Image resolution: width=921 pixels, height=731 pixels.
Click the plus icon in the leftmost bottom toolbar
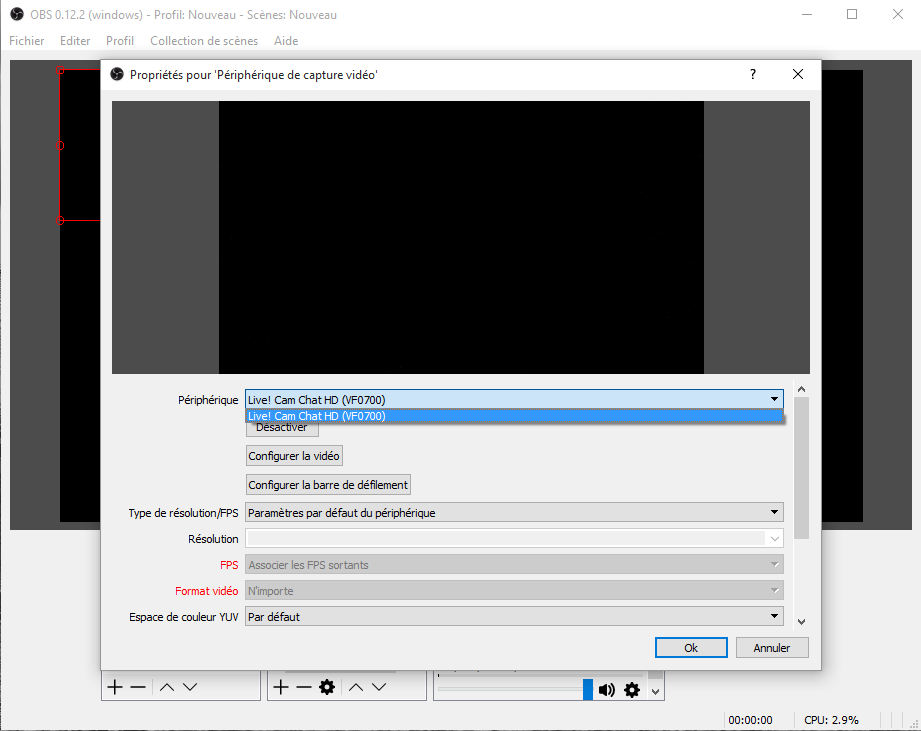115,688
